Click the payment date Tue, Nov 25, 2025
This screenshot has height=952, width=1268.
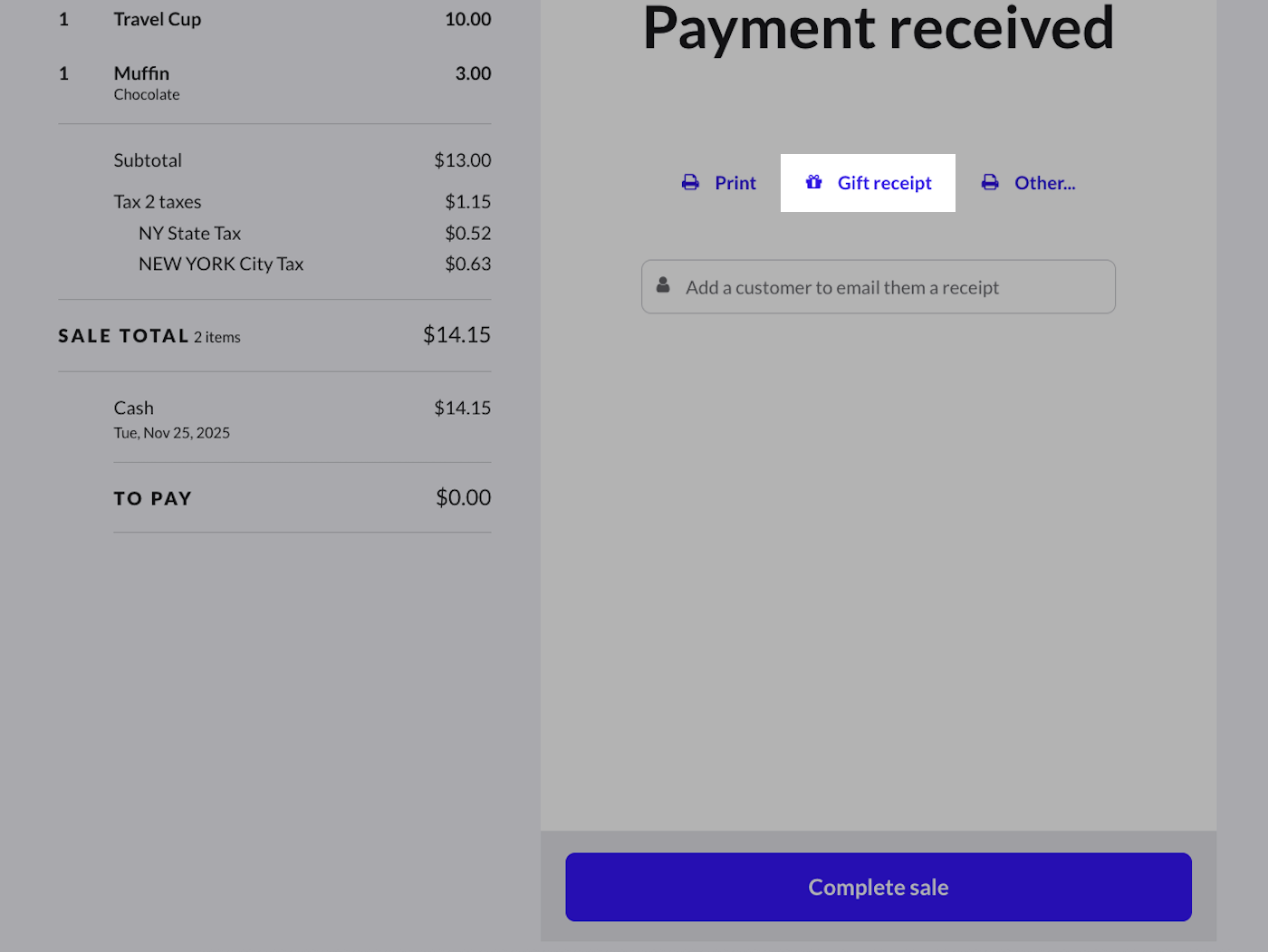[x=172, y=433]
